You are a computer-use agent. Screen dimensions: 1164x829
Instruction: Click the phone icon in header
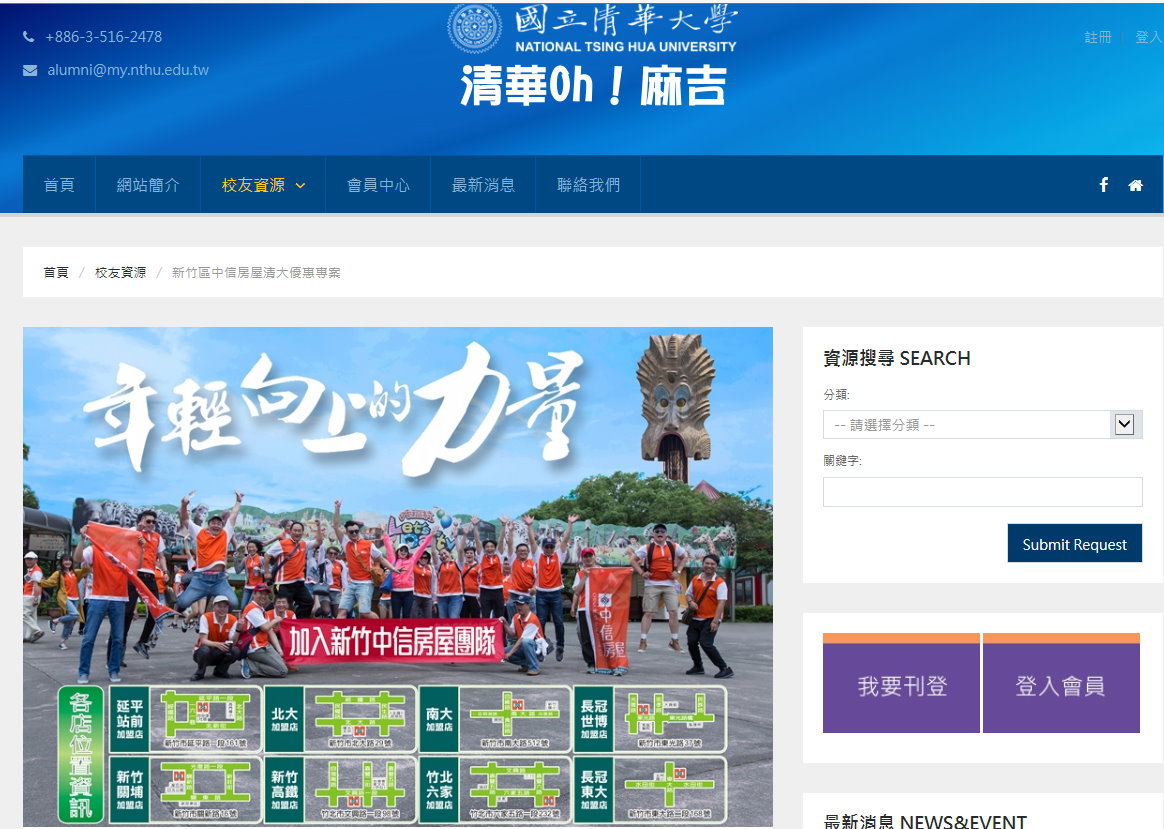click(28, 36)
